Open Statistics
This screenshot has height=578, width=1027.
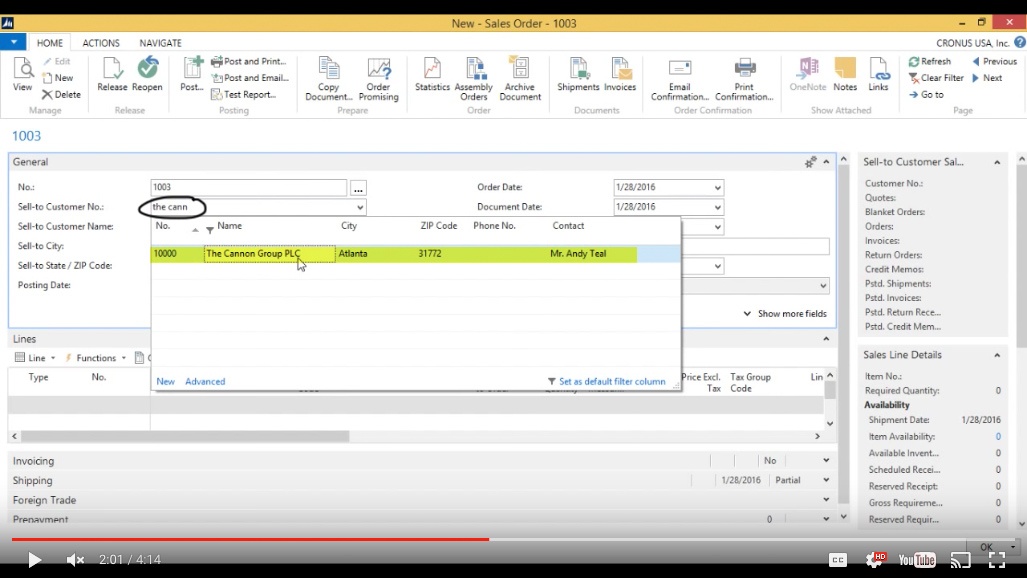(432, 75)
